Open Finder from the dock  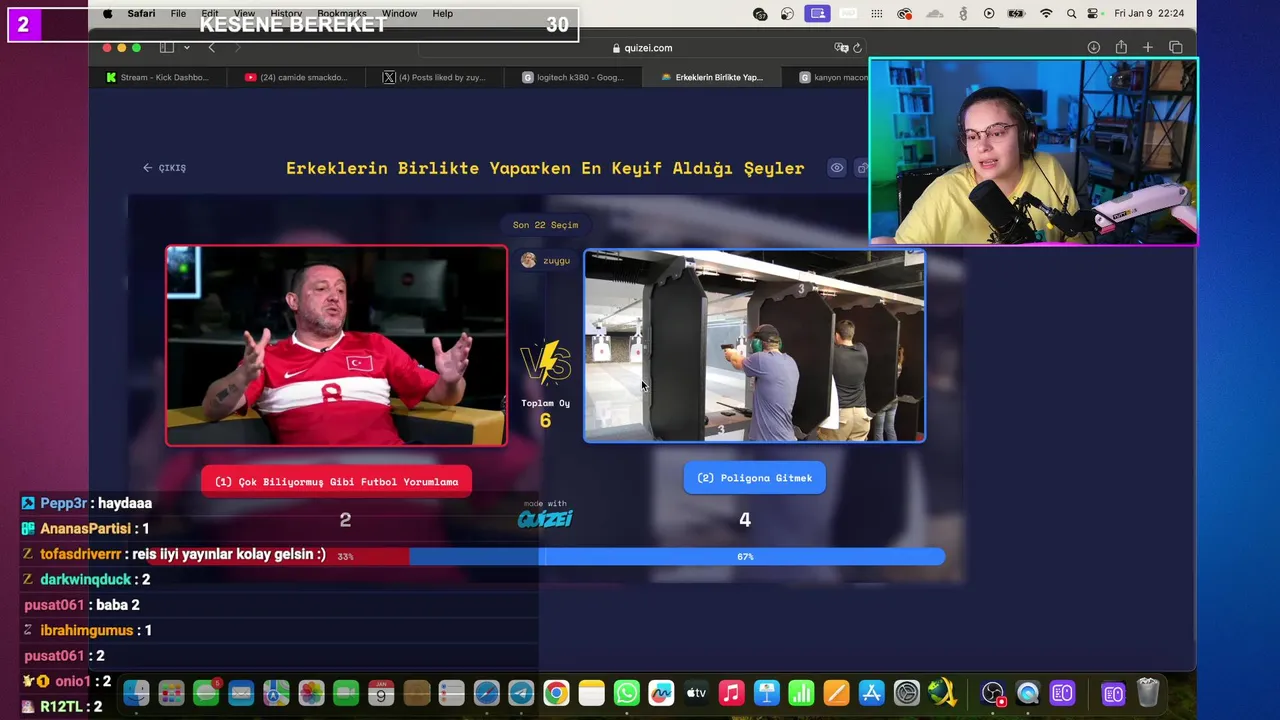coord(136,693)
